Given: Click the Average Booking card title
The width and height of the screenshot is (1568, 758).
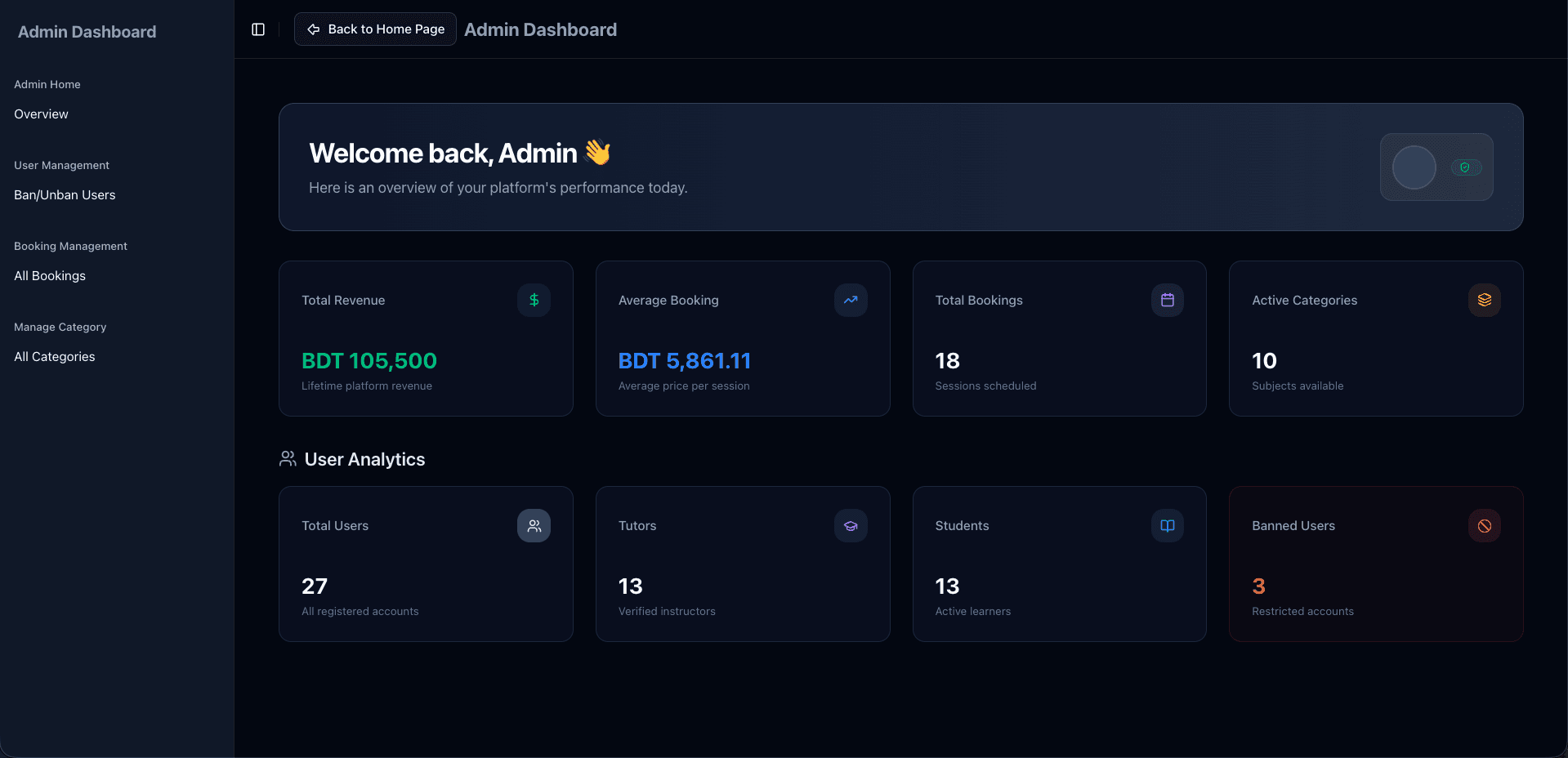Looking at the screenshot, I should pyautogui.click(x=668, y=301).
